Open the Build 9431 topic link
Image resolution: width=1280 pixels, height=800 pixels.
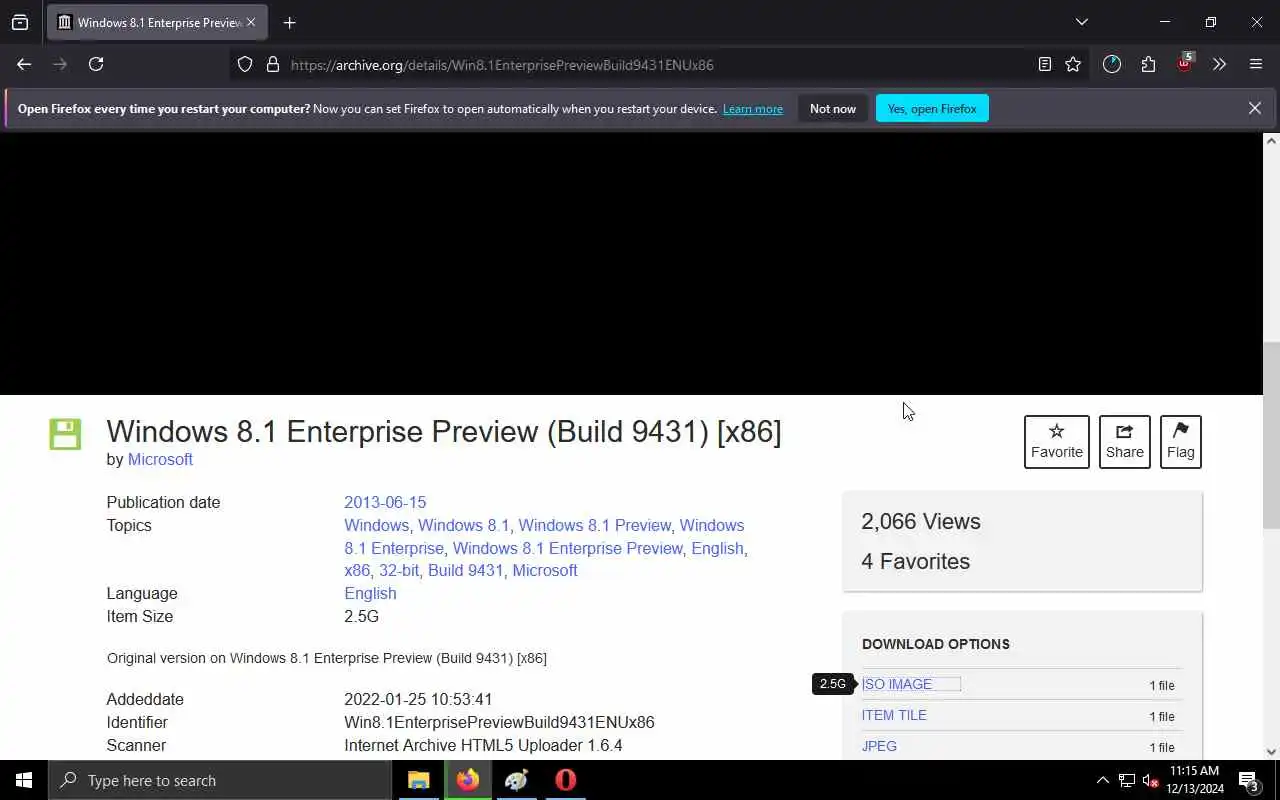pos(465,570)
